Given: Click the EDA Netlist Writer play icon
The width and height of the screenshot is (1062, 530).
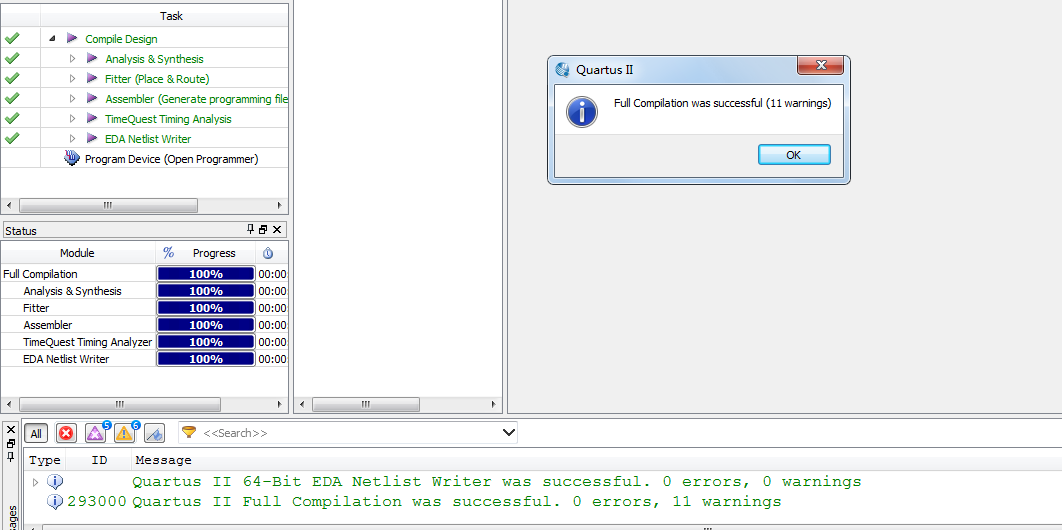Looking at the screenshot, I should 92,139.
